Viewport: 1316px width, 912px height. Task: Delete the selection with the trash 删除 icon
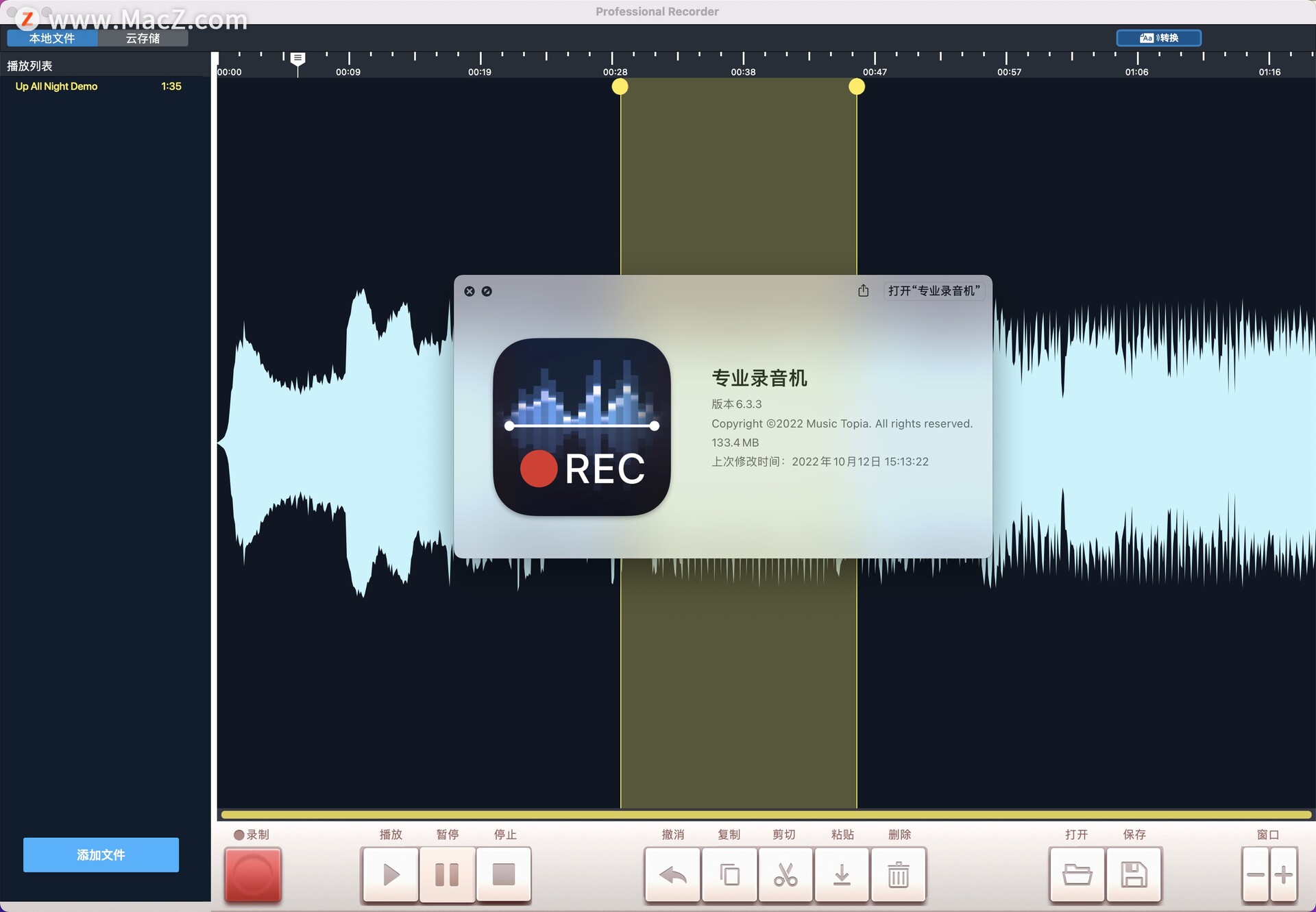point(898,875)
